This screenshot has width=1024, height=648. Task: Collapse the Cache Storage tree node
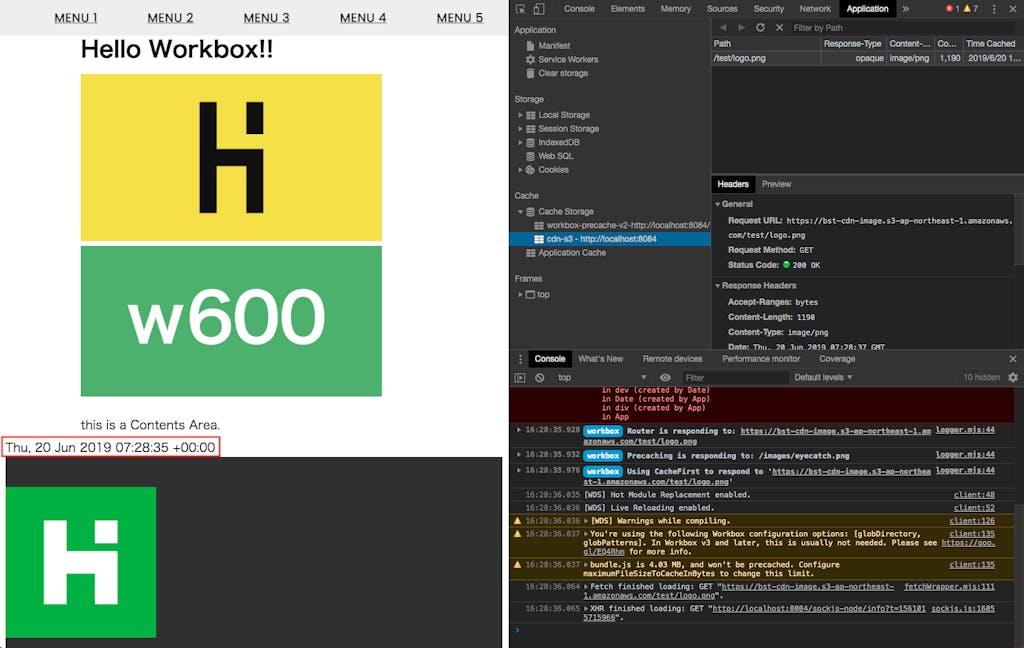tap(520, 212)
